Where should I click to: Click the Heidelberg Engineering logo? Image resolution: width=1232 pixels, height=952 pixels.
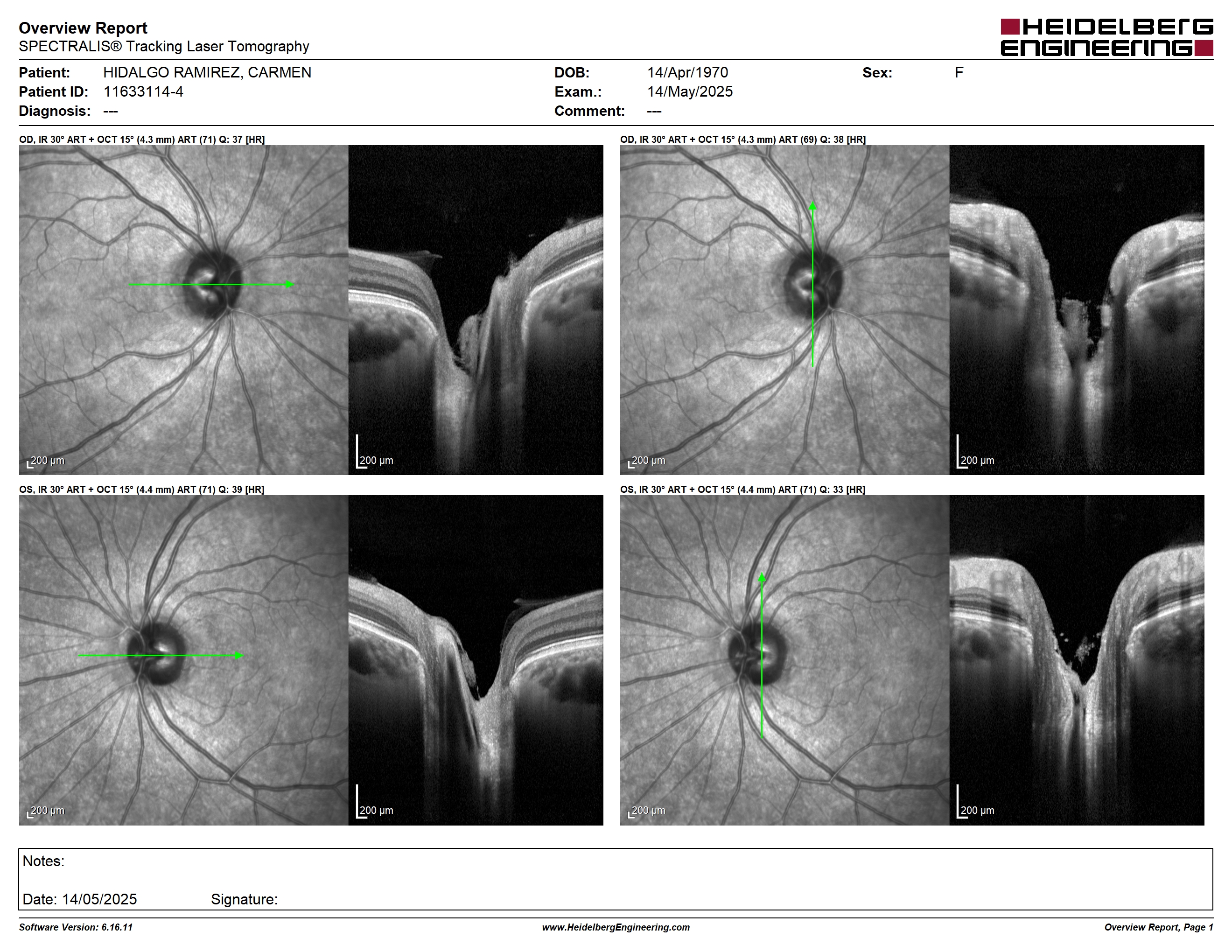(1107, 37)
